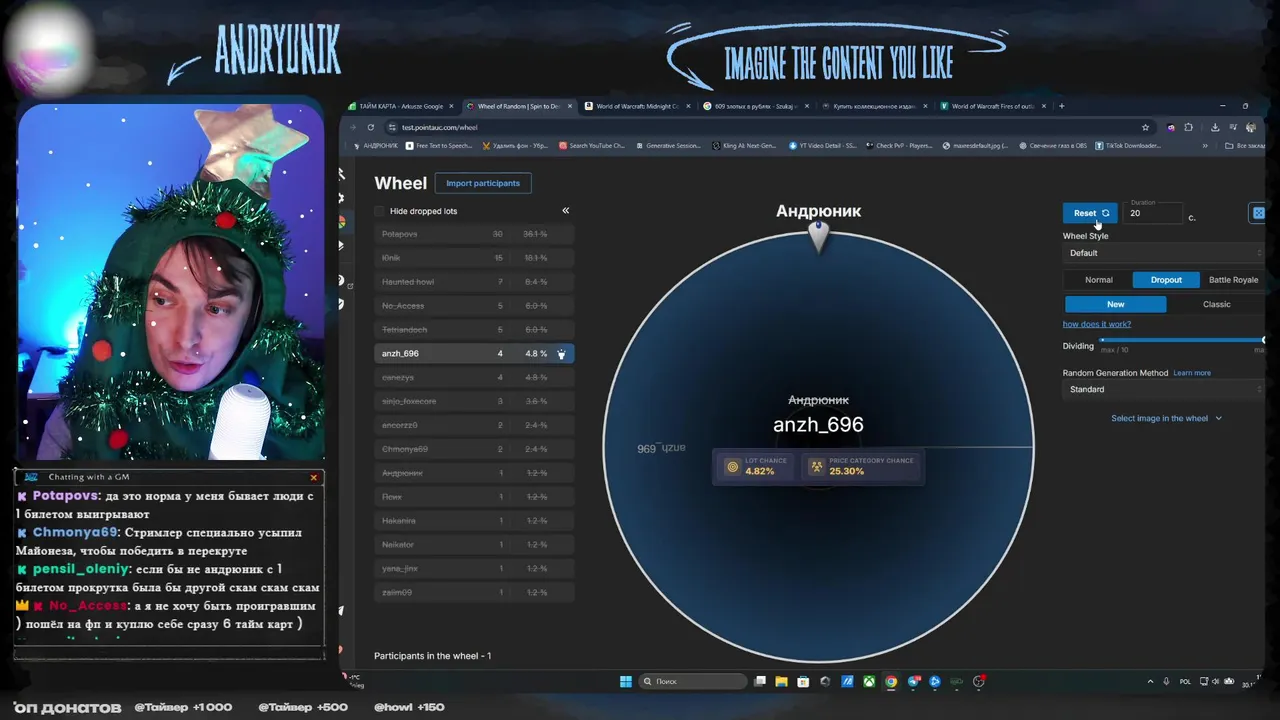Select the anzh_696 participant row
1280x720 pixels.
(x=474, y=353)
